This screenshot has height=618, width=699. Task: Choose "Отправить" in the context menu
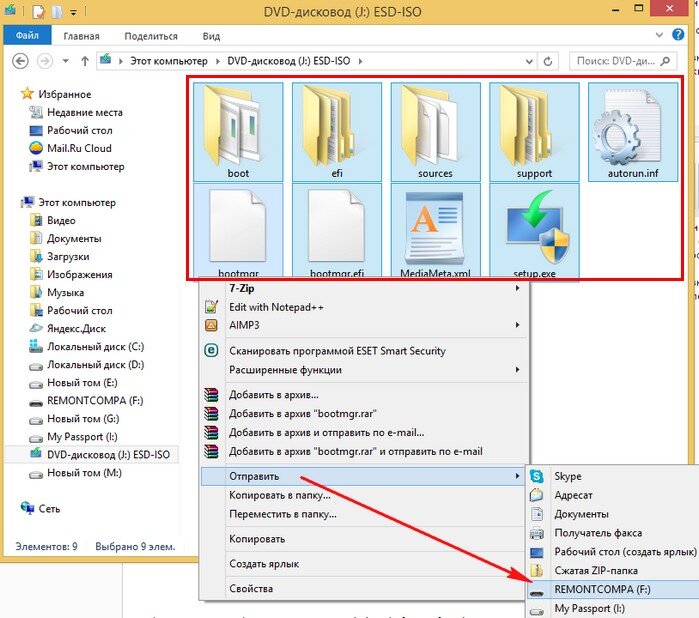363,476
